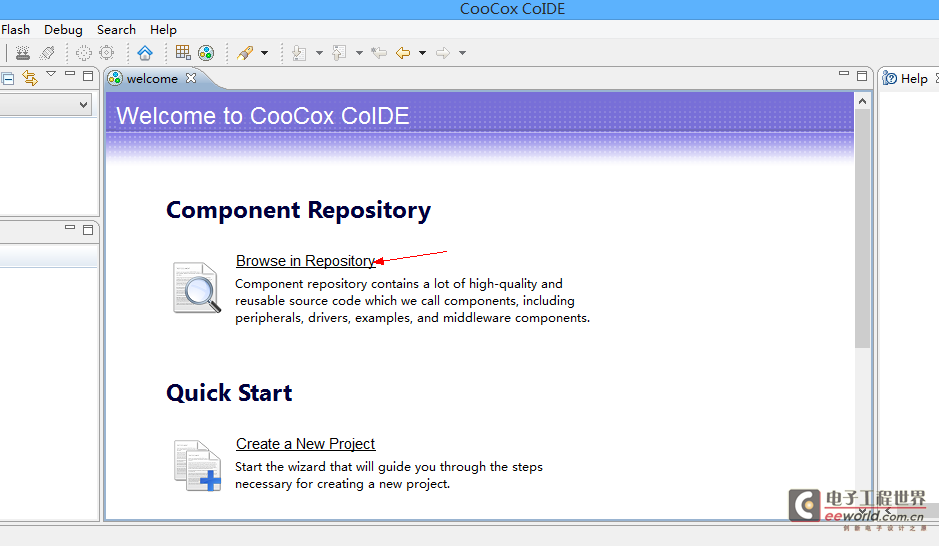Open the left panel View Menu triangle
The image size is (939, 546).
click(51, 74)
